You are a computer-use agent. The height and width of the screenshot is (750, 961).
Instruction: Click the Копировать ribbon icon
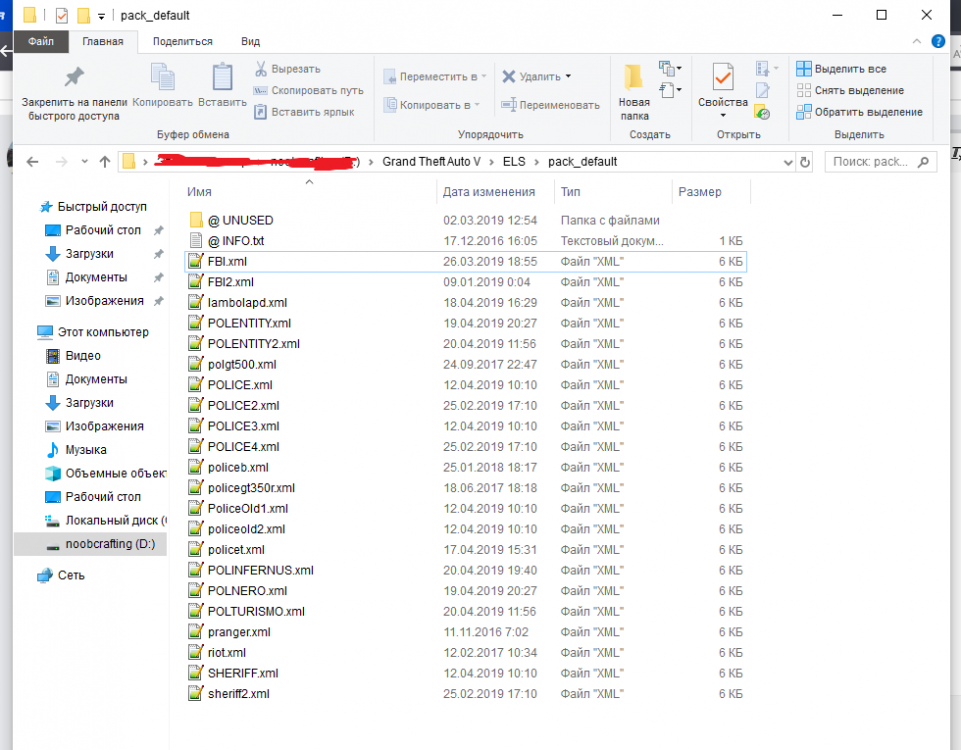(x=162, y=85)
